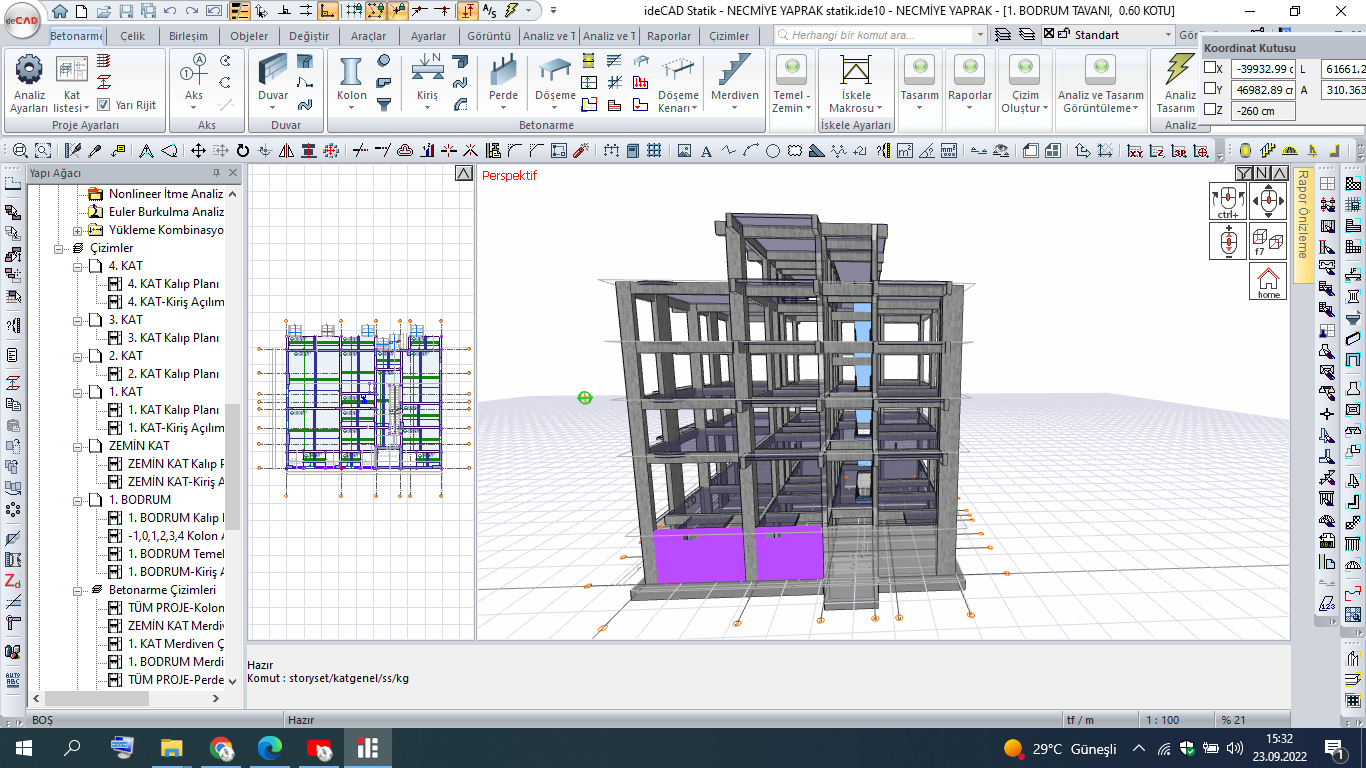Click the Kolon column tool icon

(x=351, y=71)
